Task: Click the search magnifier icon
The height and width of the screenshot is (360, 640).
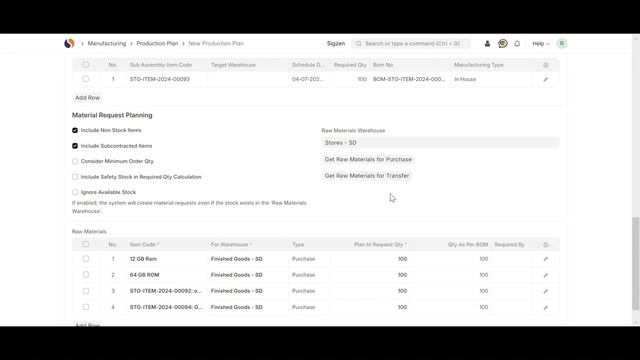Action: (358, 44)
